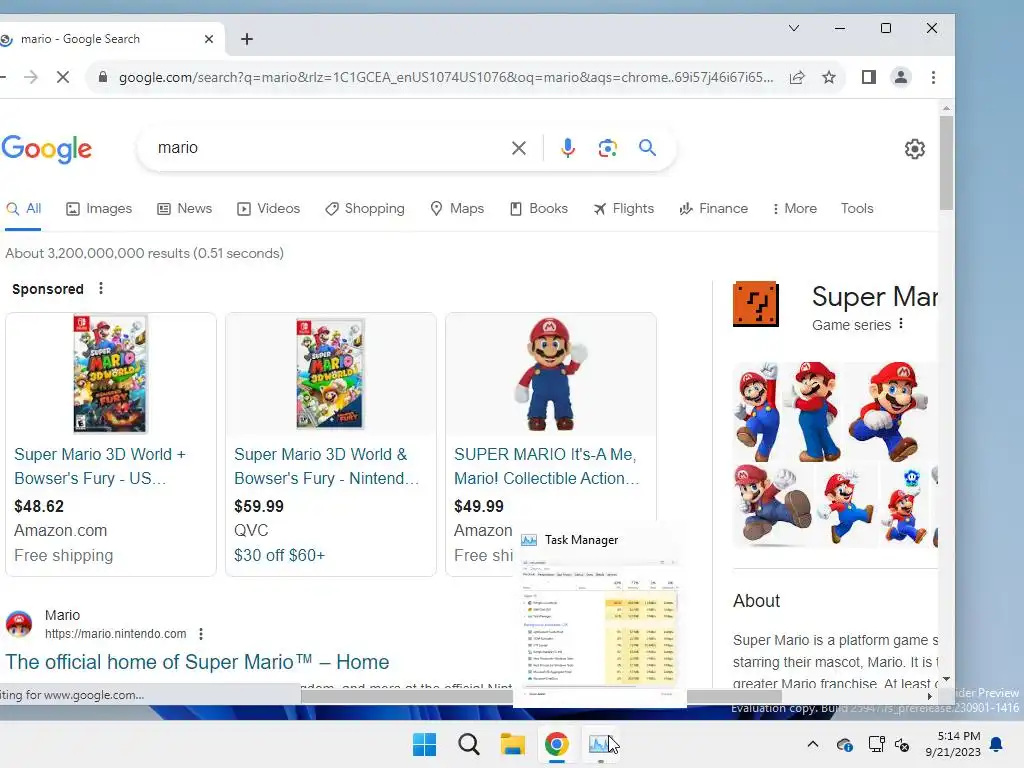Open Game series more options
1024x768 pixels.
pyautogui.click(x=901, y=324)
